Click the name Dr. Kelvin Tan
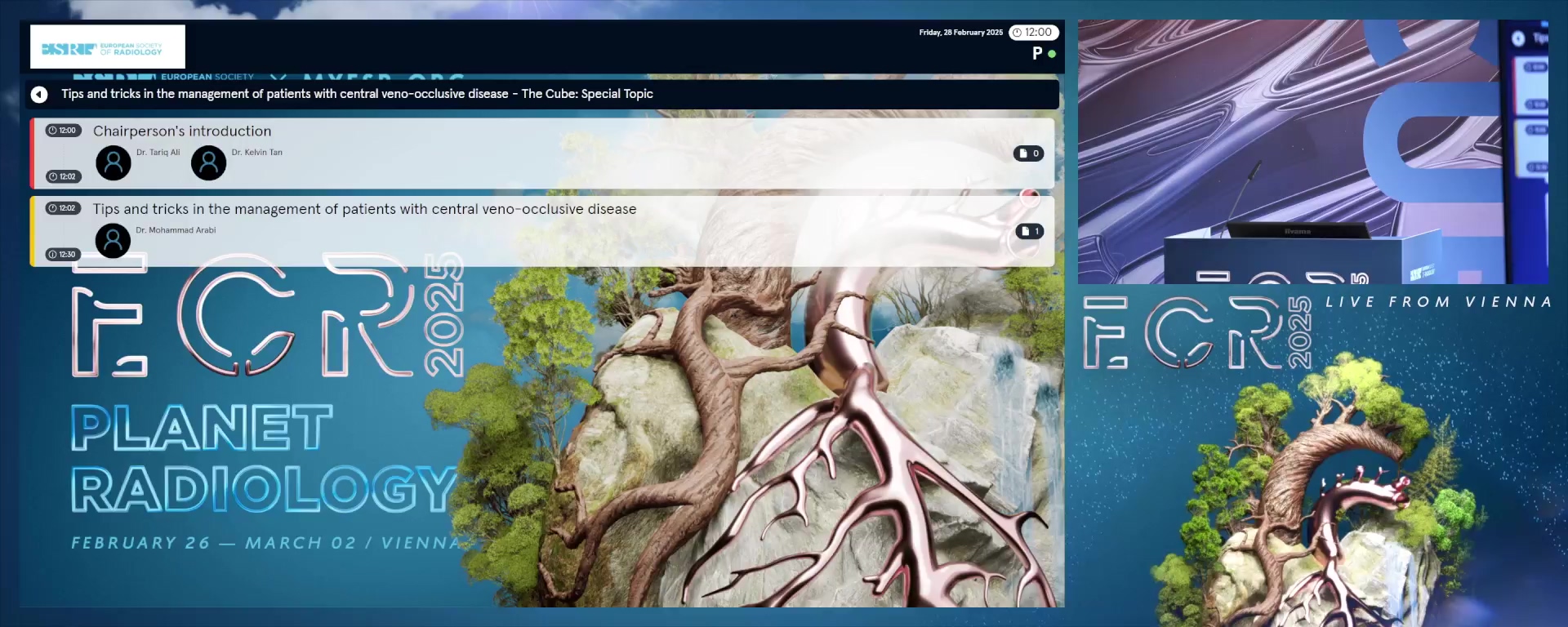This screenshot has height=627, width=1568. [x=256, y=153]
